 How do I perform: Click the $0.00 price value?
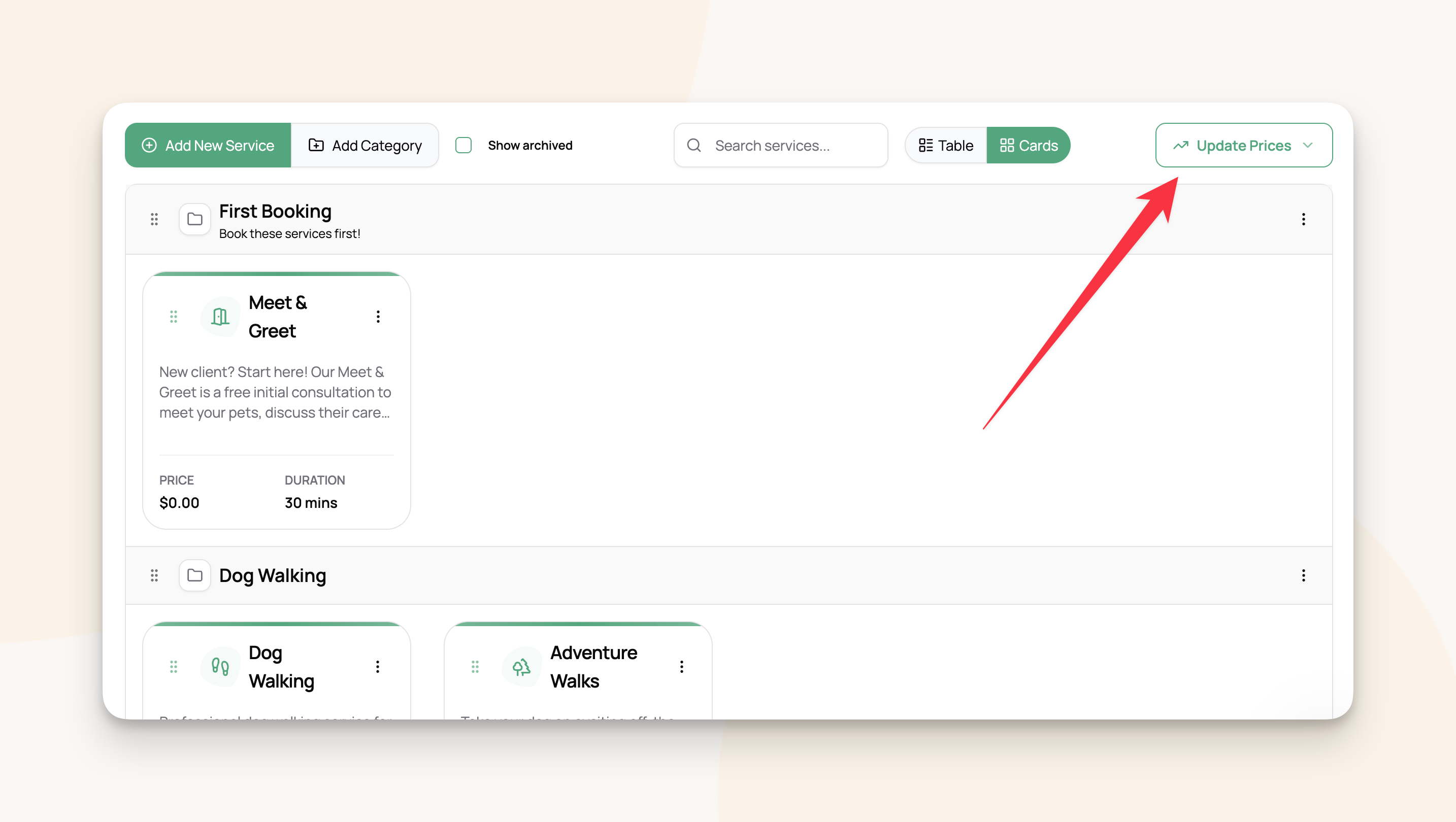pos(179,503)
